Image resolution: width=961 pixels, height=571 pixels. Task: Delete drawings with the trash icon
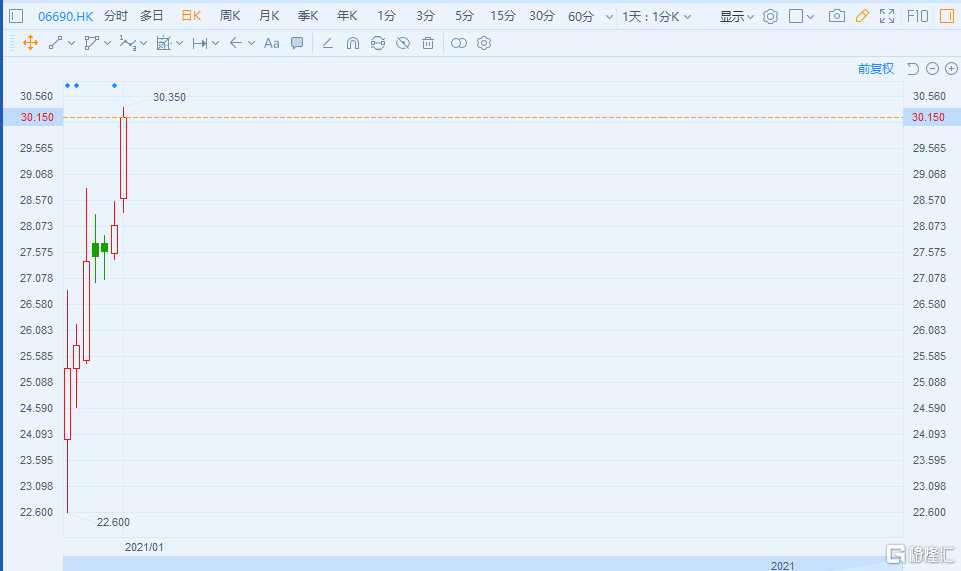click(x=428, y=43)
